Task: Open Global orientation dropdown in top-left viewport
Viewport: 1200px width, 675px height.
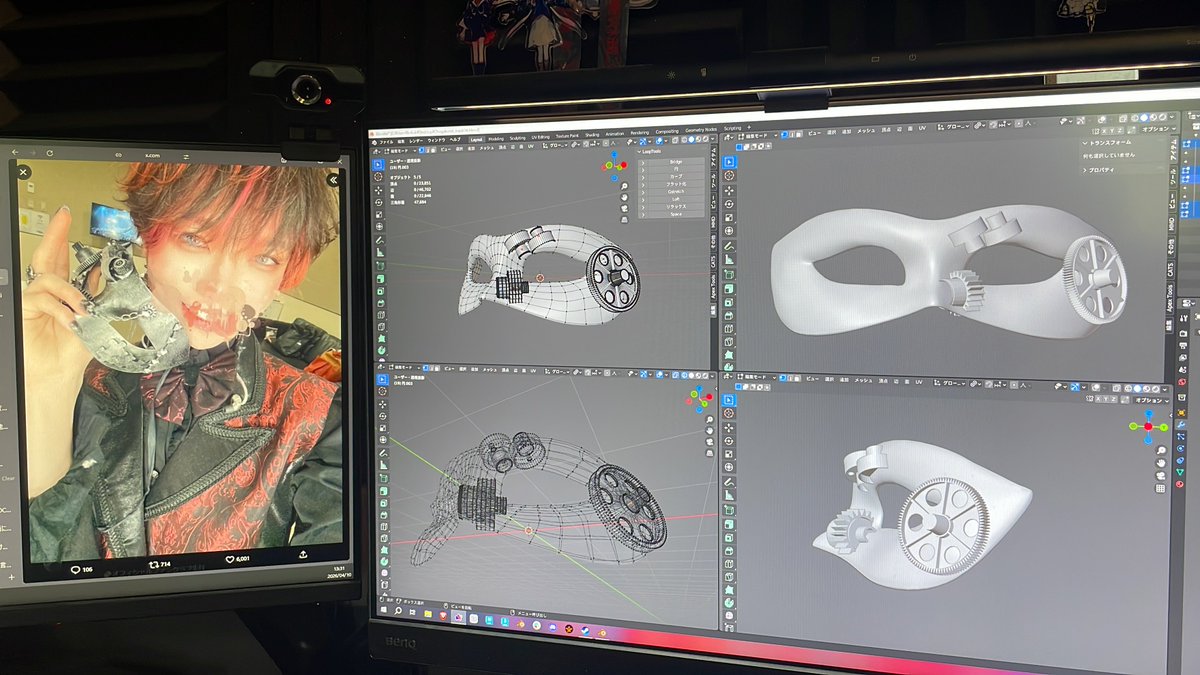Action: tap(557, 146)
